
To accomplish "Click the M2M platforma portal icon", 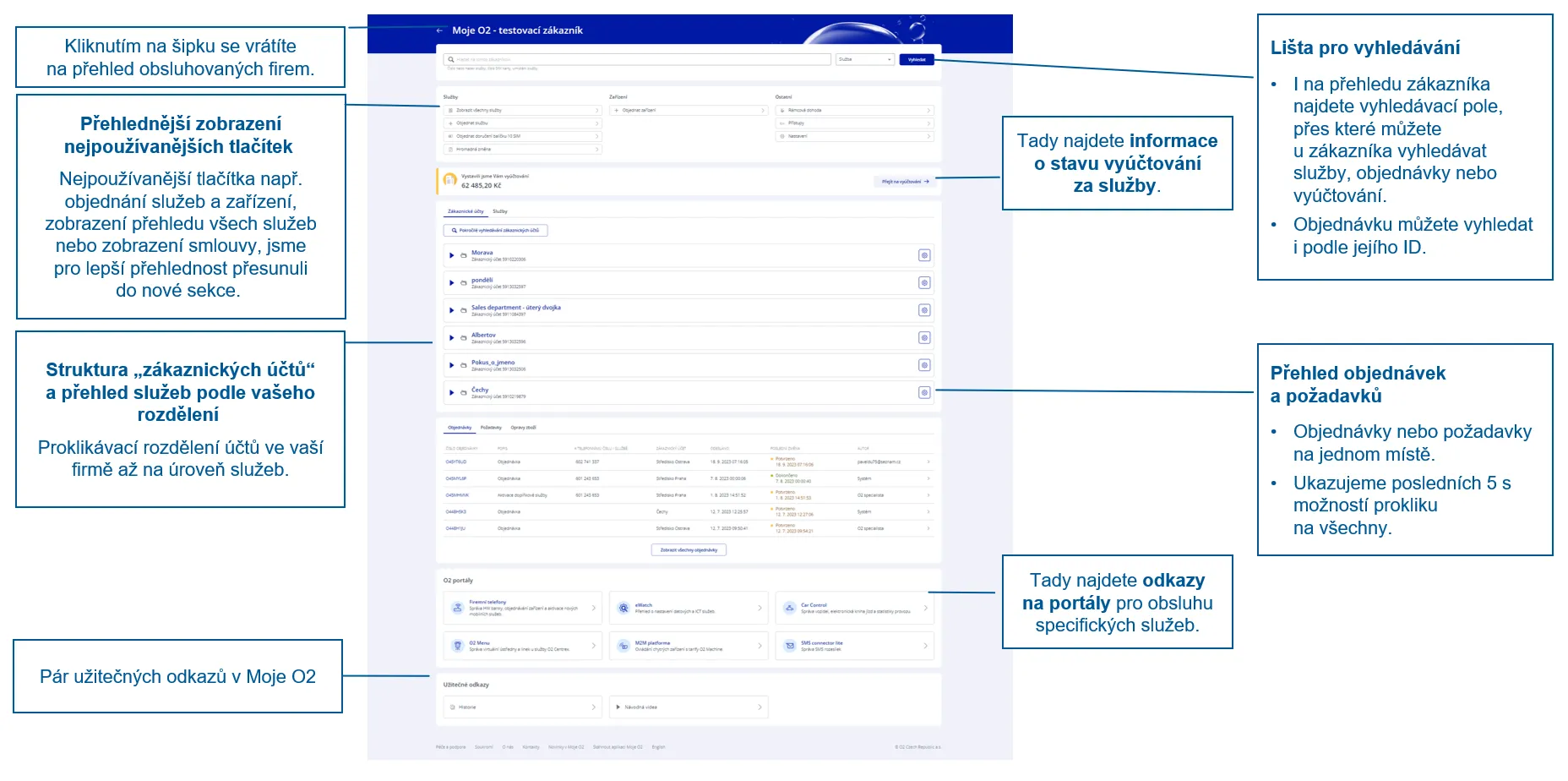I will pos(623,646).
